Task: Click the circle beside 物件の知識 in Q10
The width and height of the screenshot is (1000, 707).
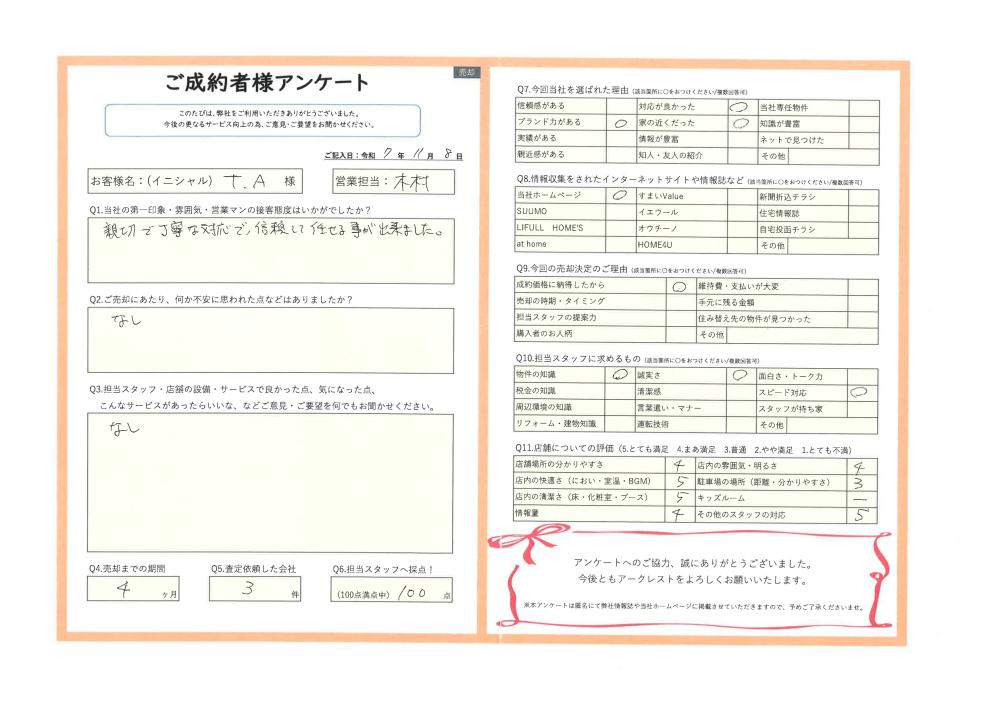Action: pyautogui.click(x=620, y=373)
